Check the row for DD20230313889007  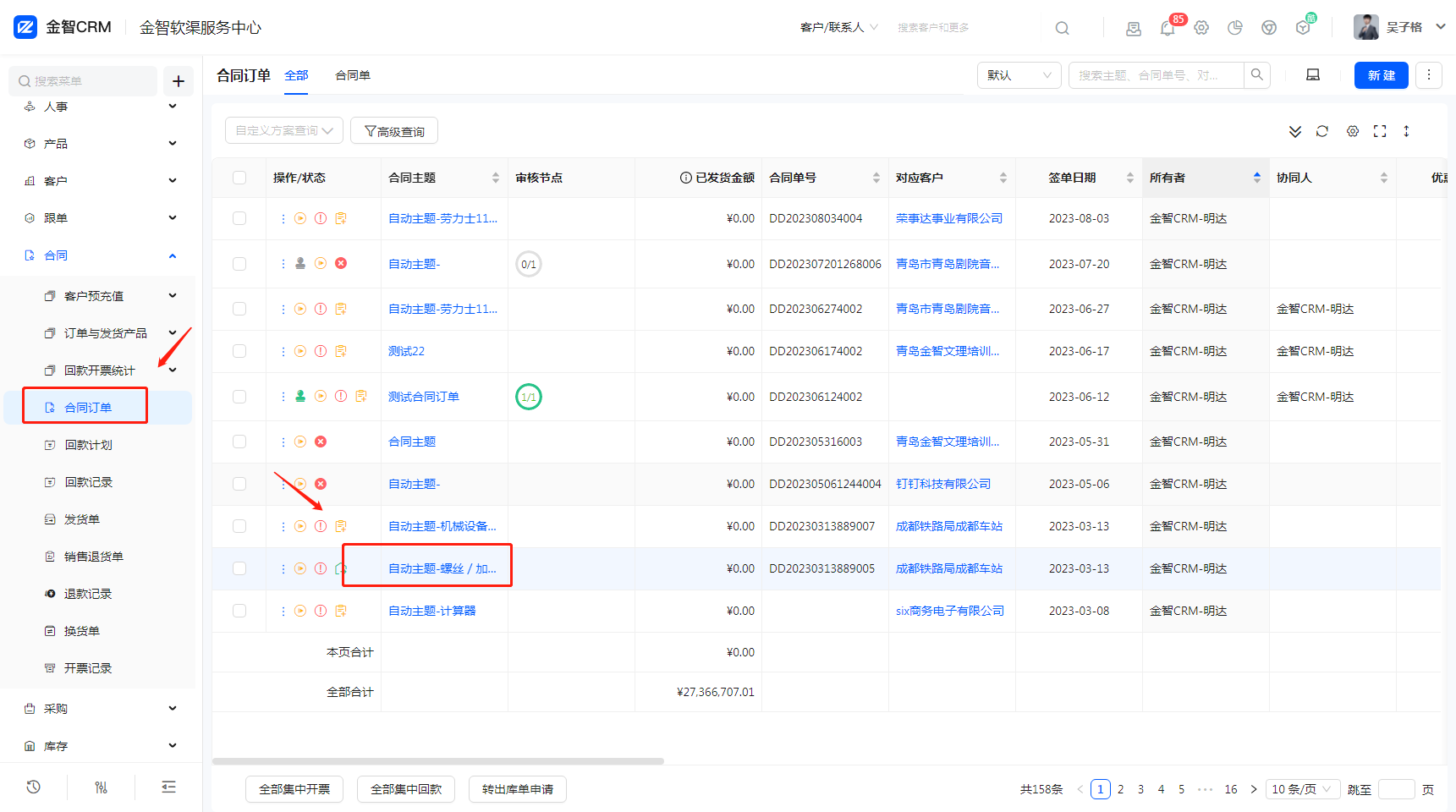239,526
